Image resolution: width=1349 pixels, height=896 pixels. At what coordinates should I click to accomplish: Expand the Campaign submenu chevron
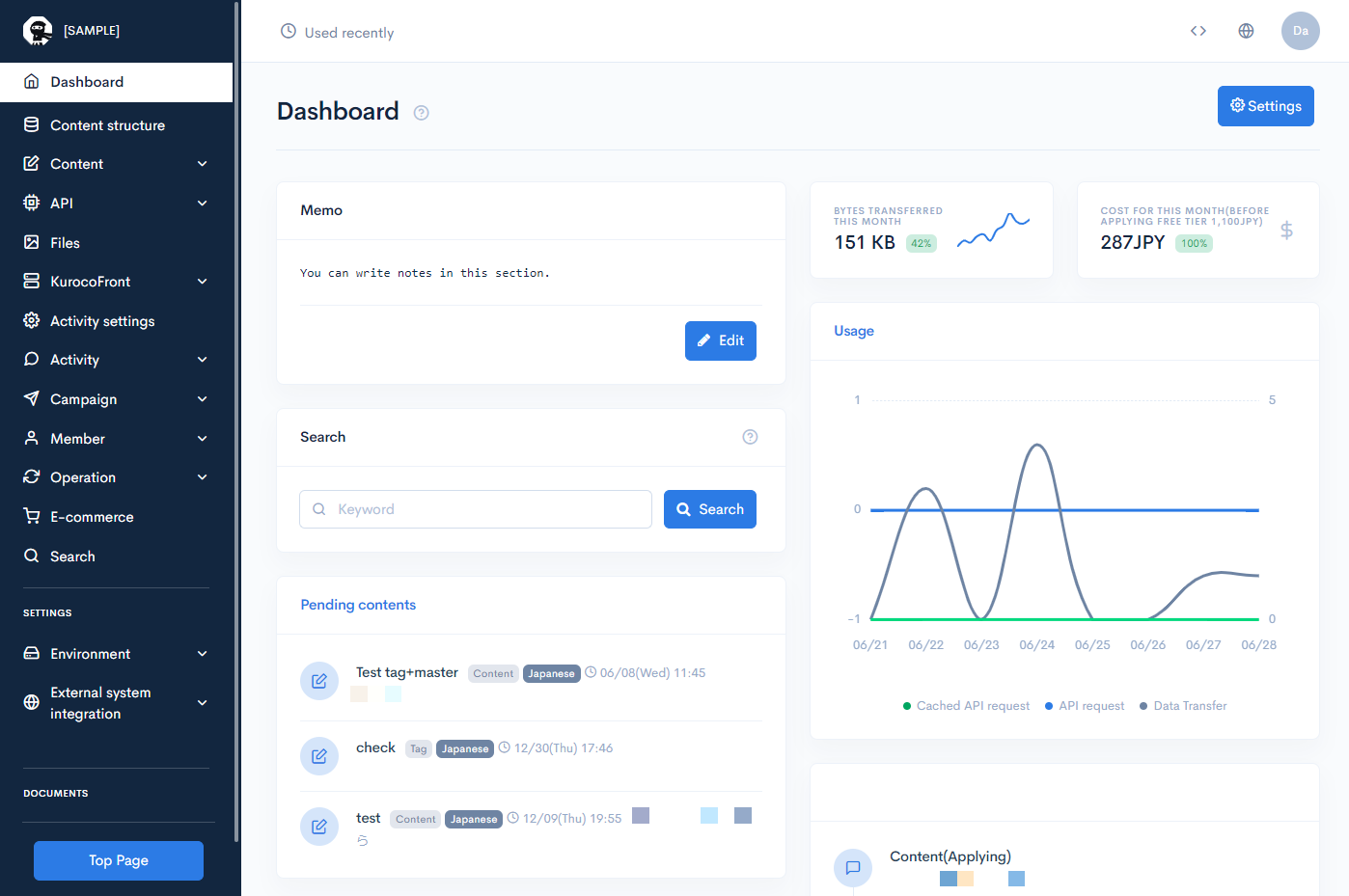pyautogui.click(x=203, y=398)
